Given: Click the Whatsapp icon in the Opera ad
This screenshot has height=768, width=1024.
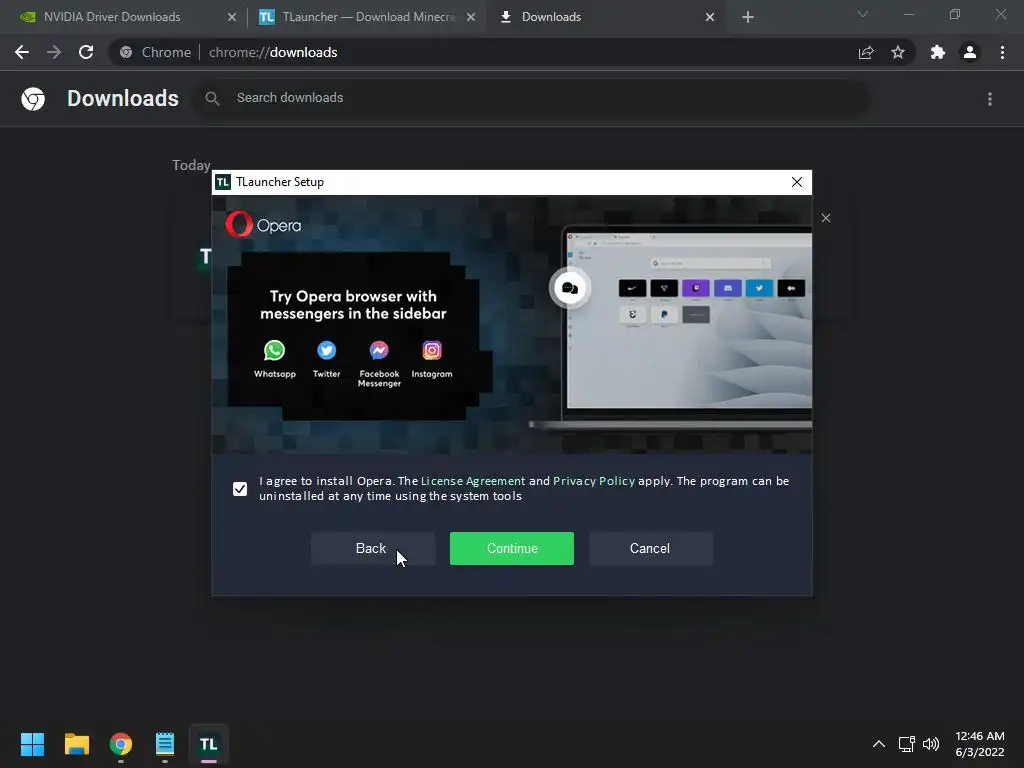Looking at the screenshot, I should click(x=274, y=351).
